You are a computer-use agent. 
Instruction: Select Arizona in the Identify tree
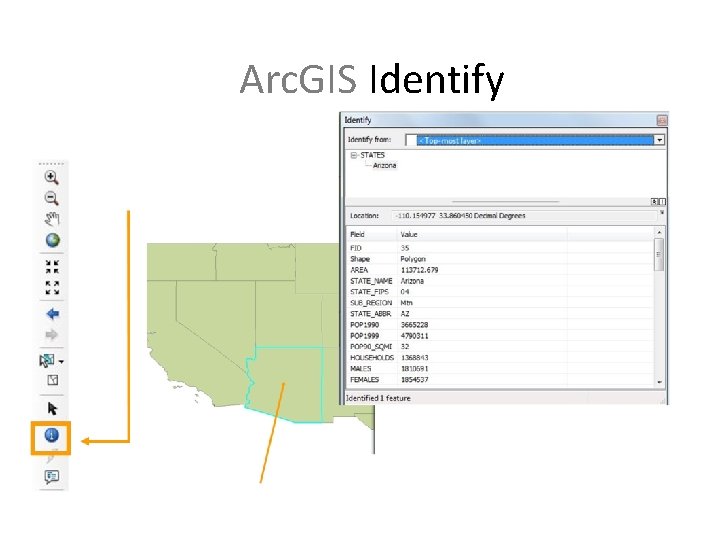[x=384, y=165]
